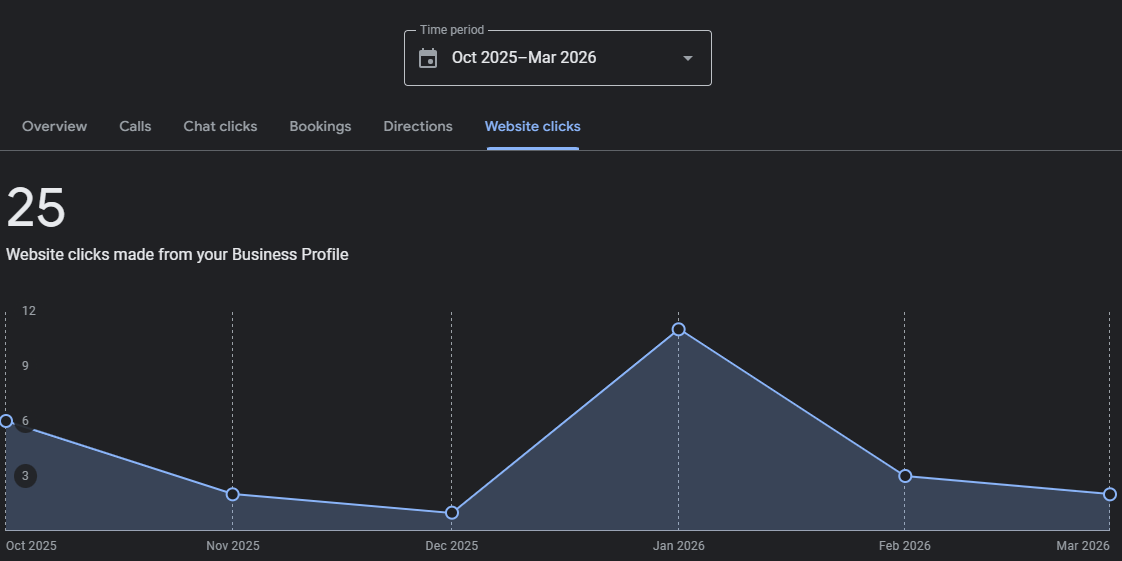Select the Mar 2026 data point circle
Image resolution: width=1122 pixels, height=561 pixels.
1110,494
